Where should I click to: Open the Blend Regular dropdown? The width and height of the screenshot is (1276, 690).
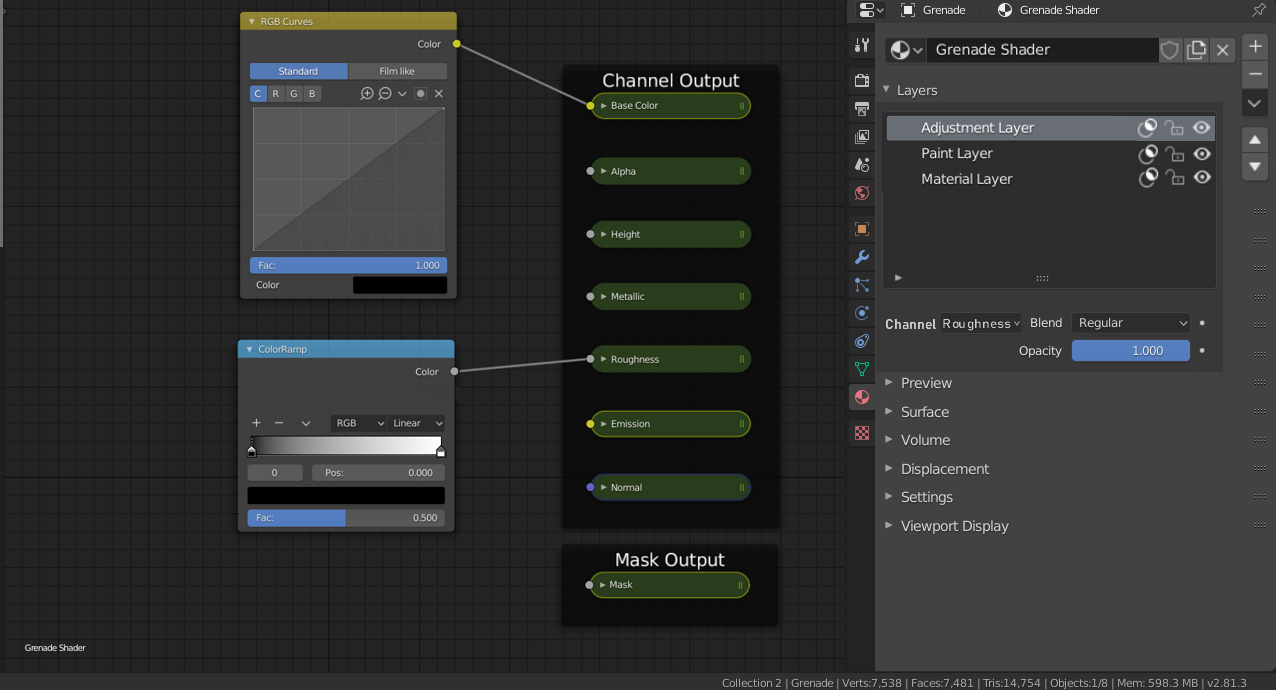[x=1131, y=323]
